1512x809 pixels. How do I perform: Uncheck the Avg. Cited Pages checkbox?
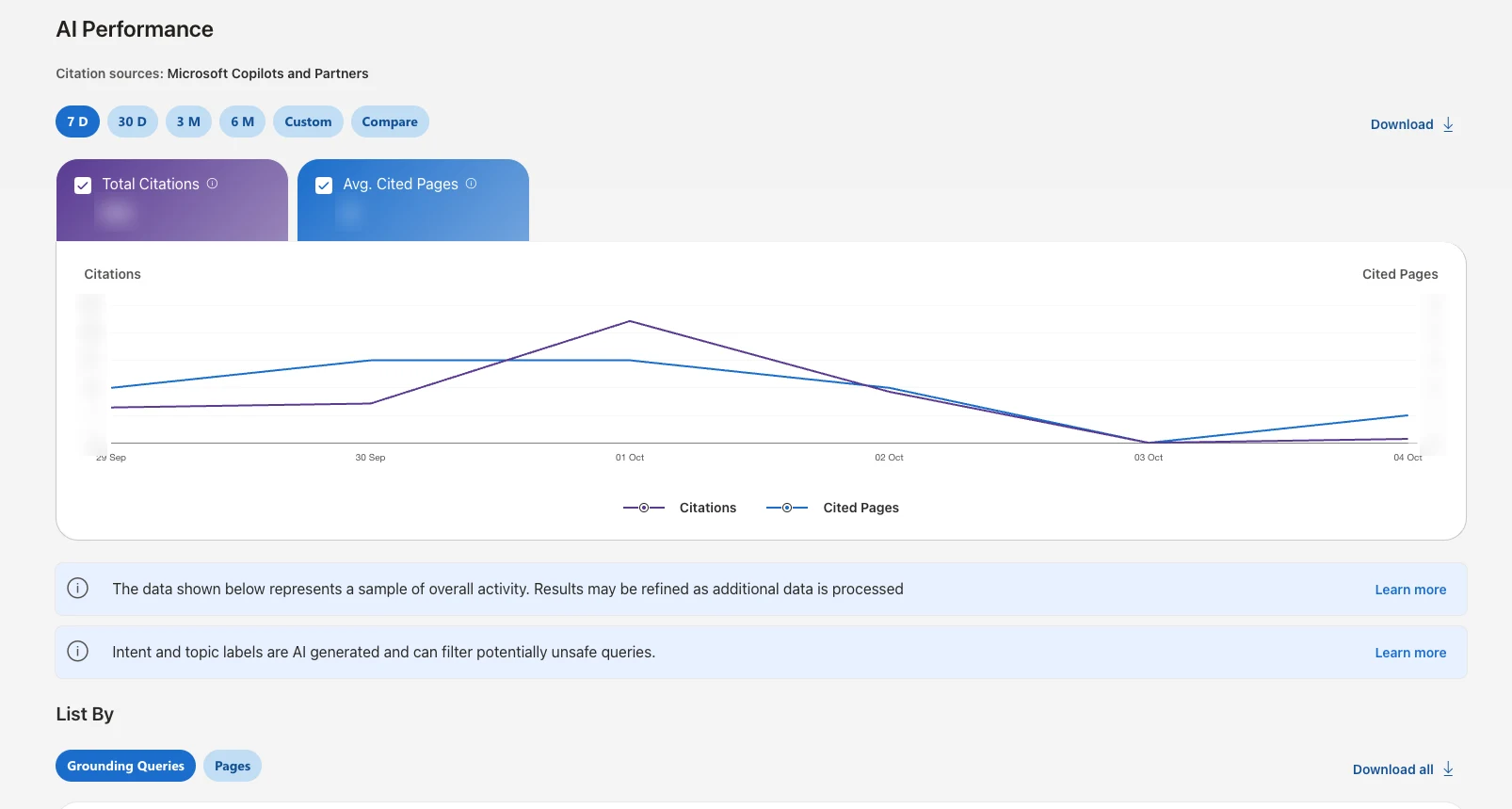click(x=324, y=186)
